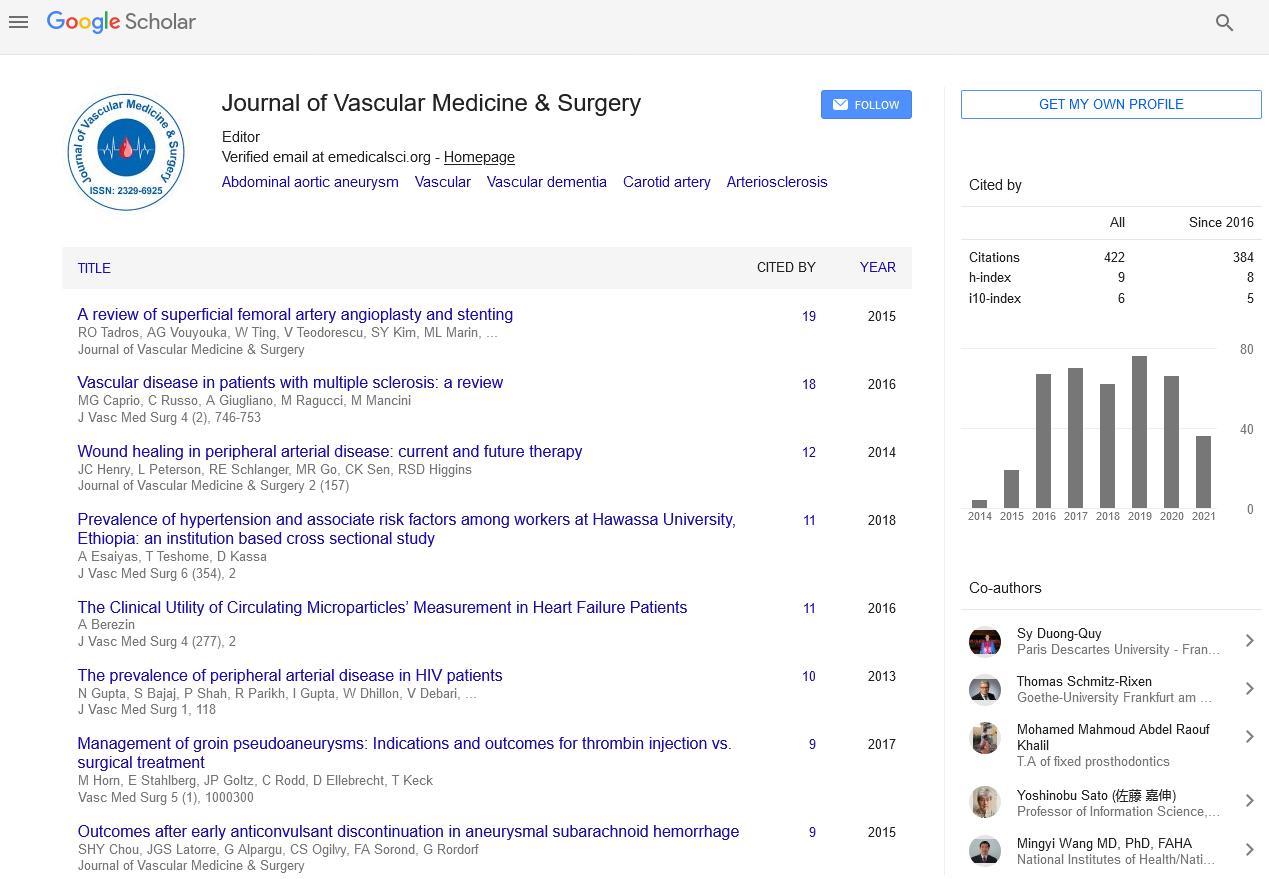Click the 2019 bar in citations chart

[1139, 432]
